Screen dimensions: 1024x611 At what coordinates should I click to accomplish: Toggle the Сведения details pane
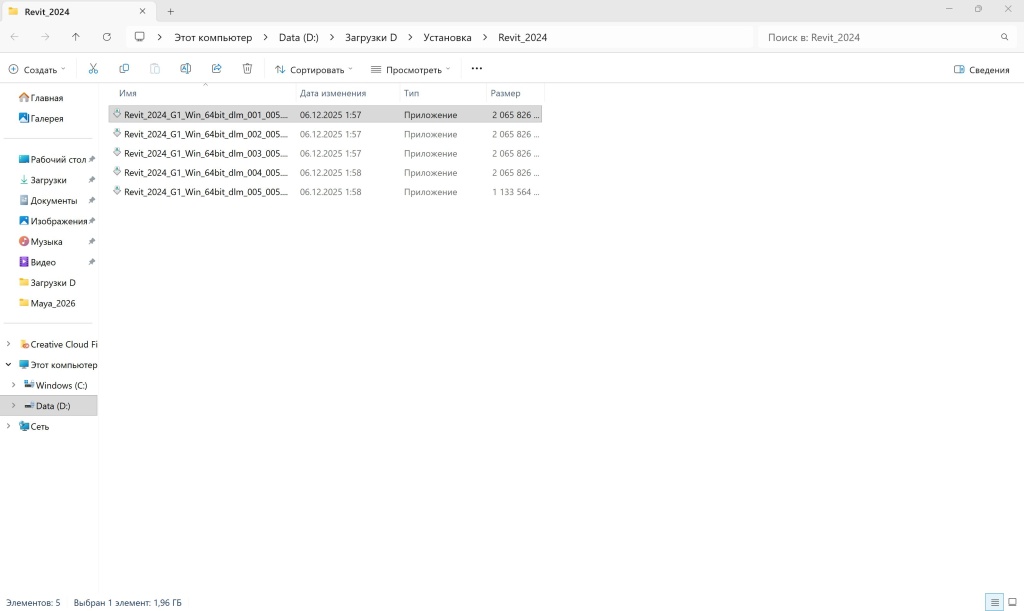(x=982, y=69)
